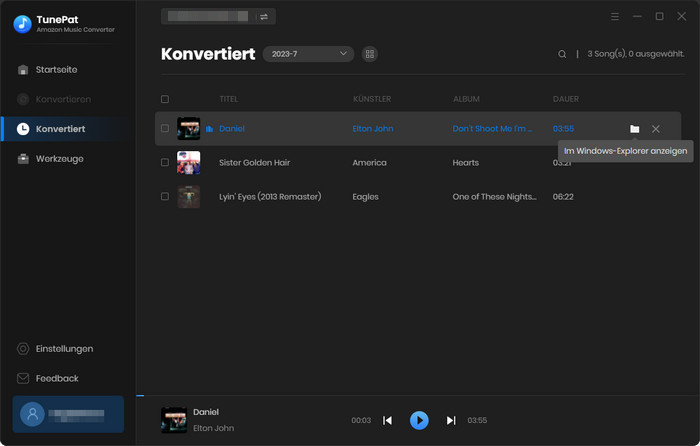The image size is (700, 446).
Task: Open the Konvertieren sidebar item
Action: pos(63,99)
